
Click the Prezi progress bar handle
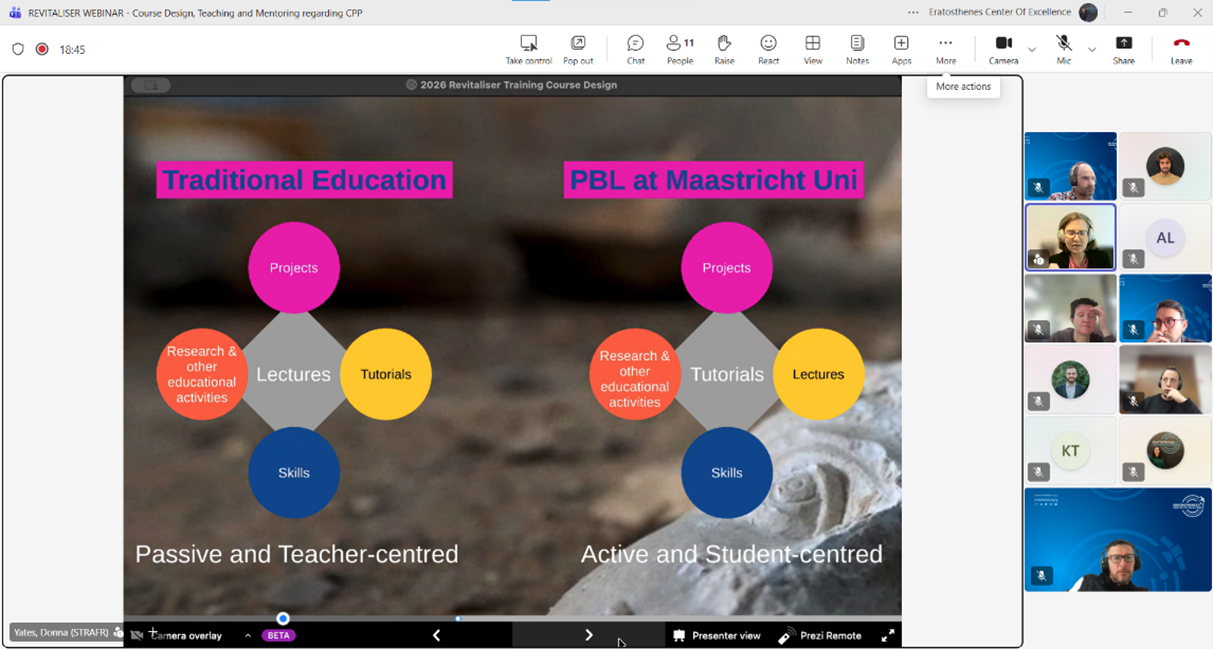(283, 619)
